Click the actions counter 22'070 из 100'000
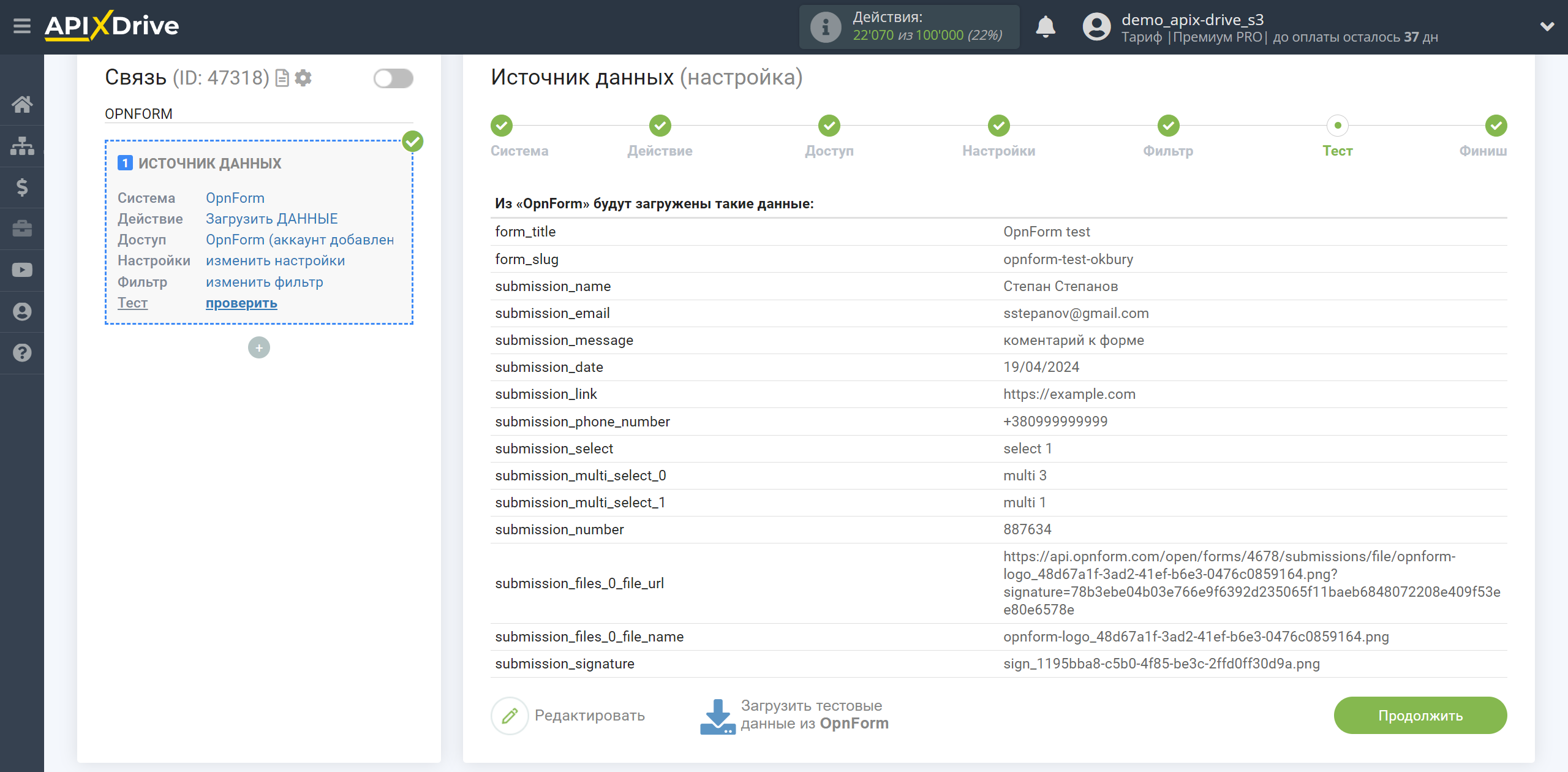This screenshot has height=772, width=1568. pos(928,36)
